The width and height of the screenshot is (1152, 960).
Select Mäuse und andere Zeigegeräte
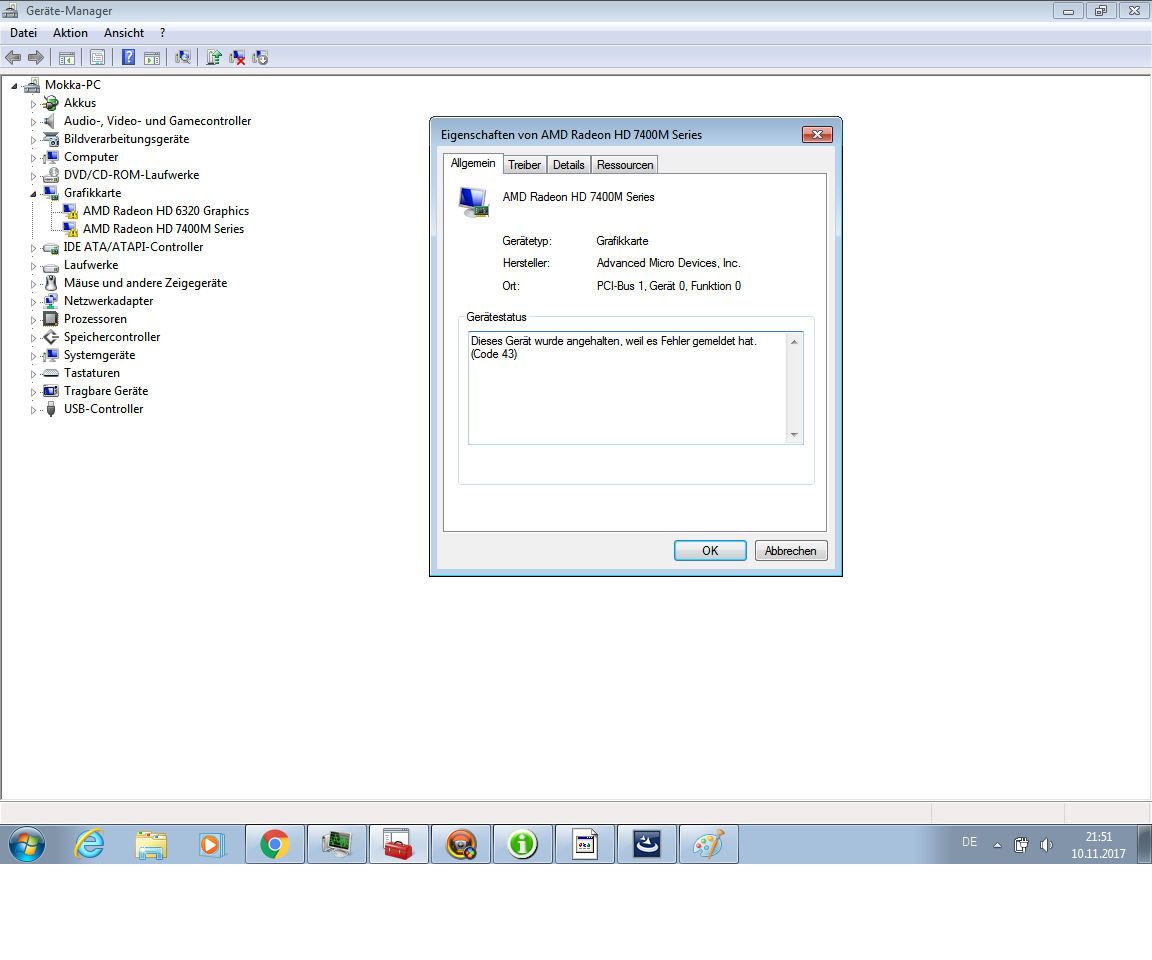pyautogui.click(x=145, y=284)
